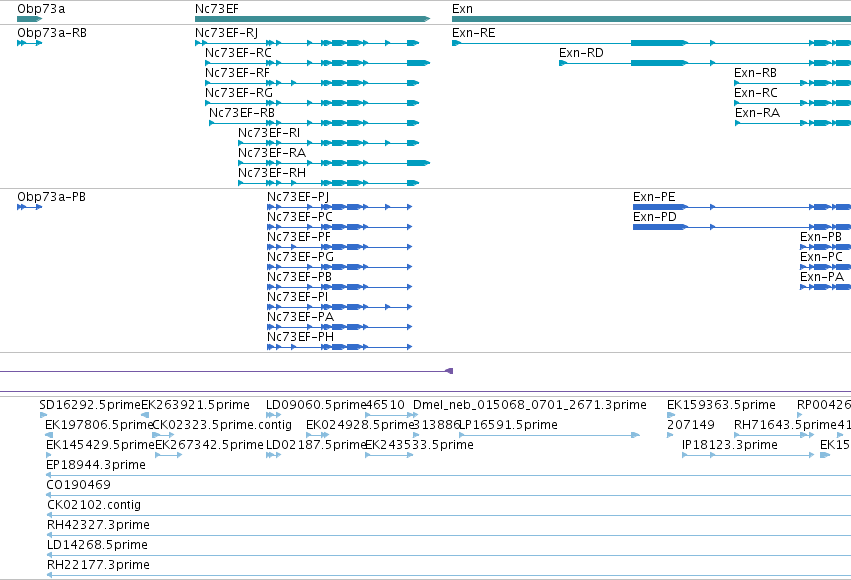Click the Nc73EF-PI protein label
The height and width of the screenshot is (580, 851).
[x=297, y=297]
